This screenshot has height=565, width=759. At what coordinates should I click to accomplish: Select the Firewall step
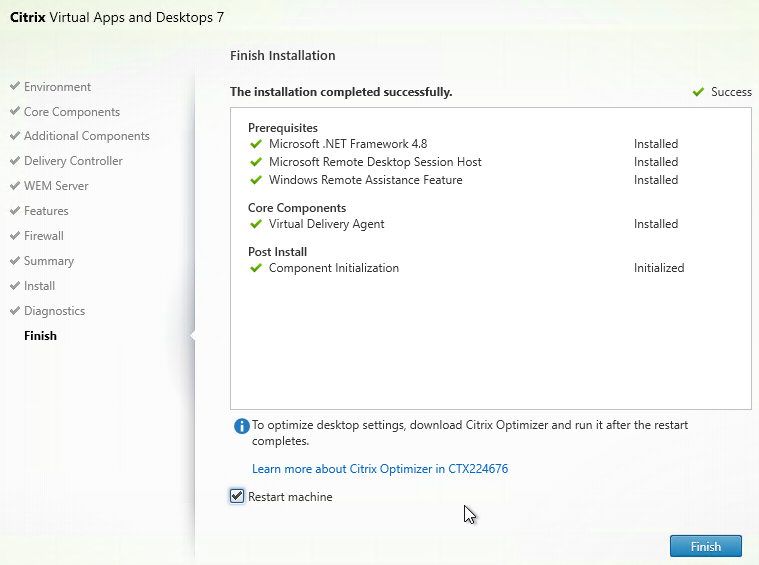(44, 236)
